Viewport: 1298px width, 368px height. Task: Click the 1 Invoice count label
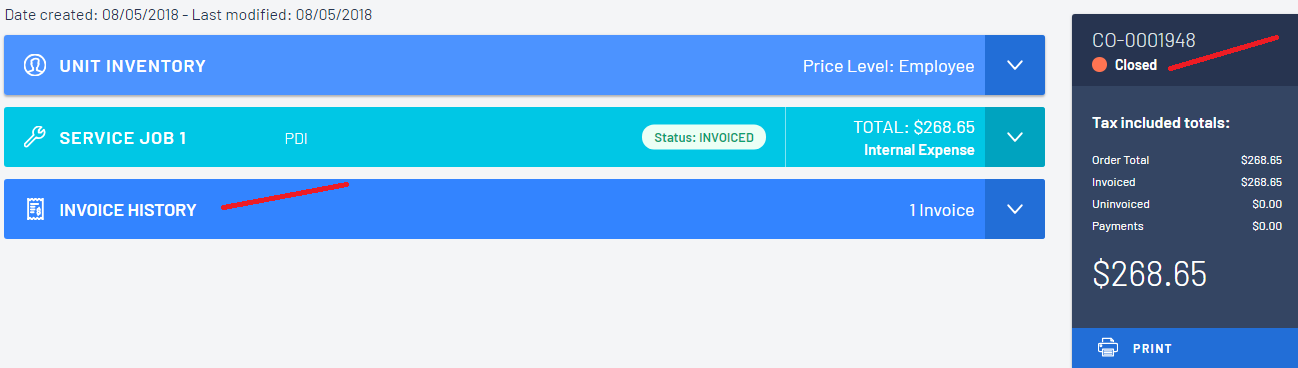(941, 210)
